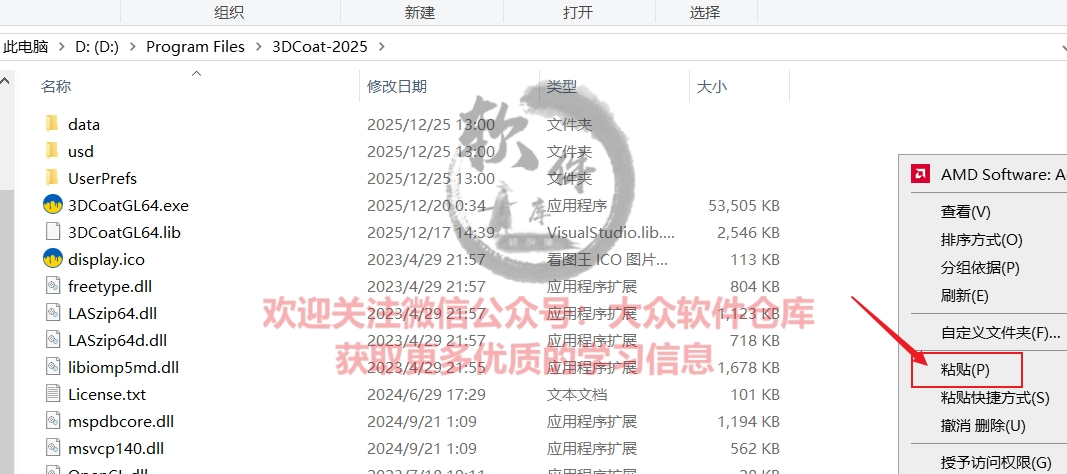Click the 打开 ribbon group label
Image resolution: width=1067 pixels, height=474 pixels.
point(578,12)
